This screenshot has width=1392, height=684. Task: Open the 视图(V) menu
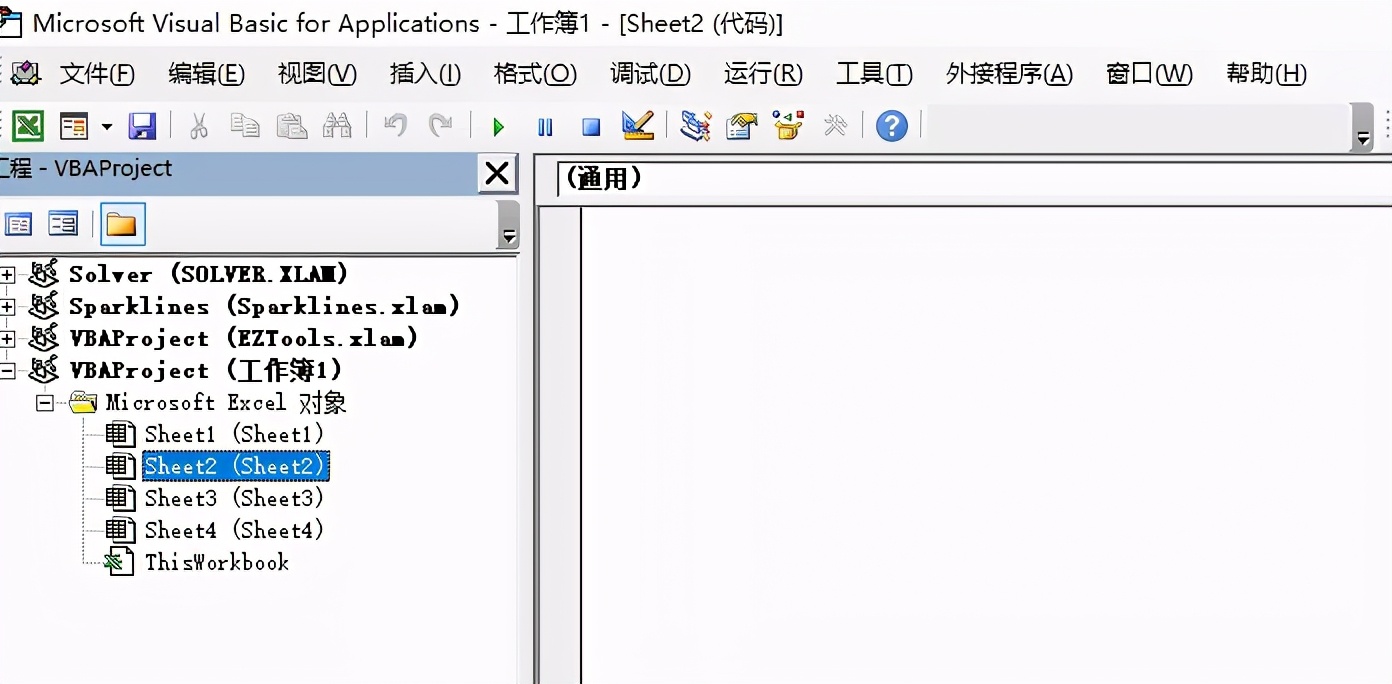pos(317,74)
